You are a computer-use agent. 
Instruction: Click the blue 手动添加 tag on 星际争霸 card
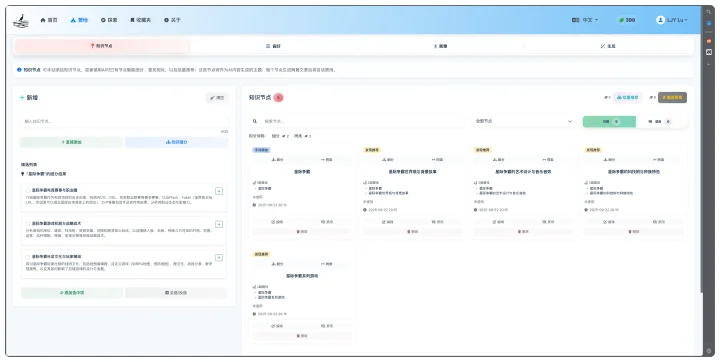[x=261, y=150]
